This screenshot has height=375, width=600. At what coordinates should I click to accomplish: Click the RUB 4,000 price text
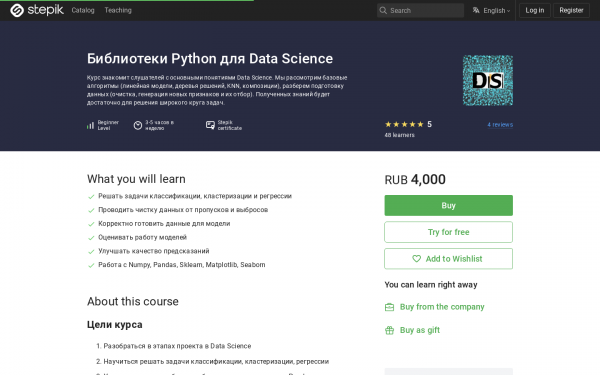[x=415, y=179]
